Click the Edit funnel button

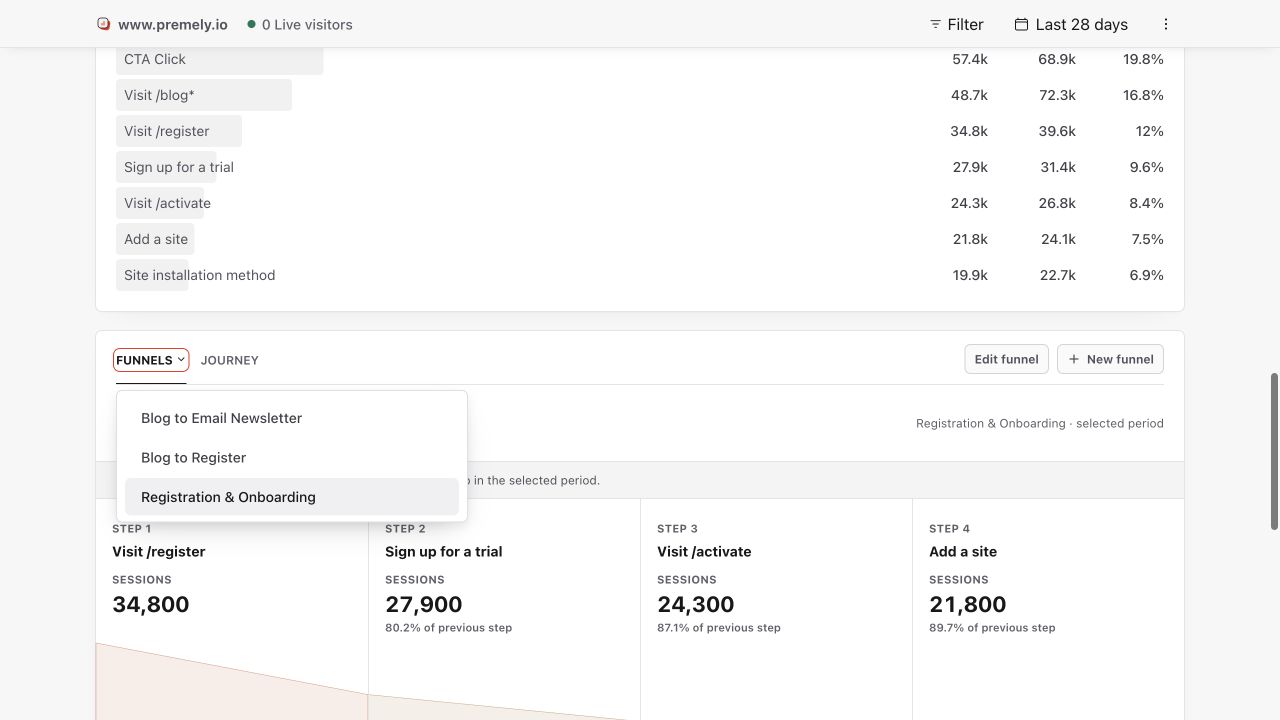(x=1006, y=359)
